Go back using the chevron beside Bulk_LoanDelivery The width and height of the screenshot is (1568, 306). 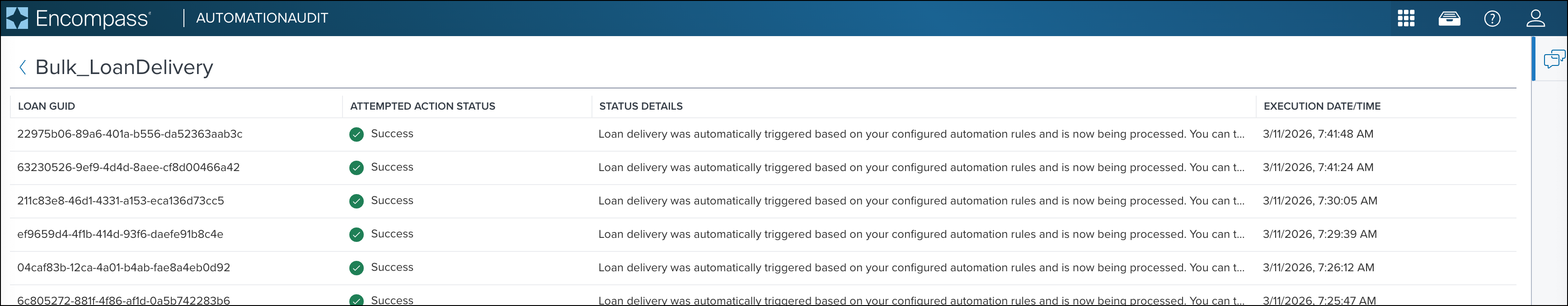(x=23, y=68)
